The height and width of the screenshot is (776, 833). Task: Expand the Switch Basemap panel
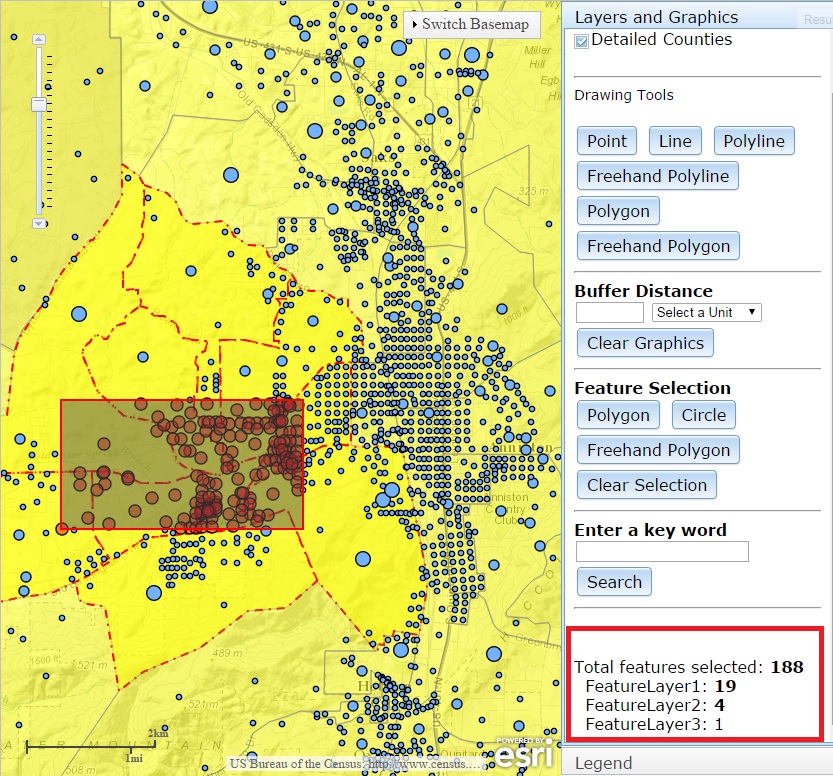click(x=472, y=24)
